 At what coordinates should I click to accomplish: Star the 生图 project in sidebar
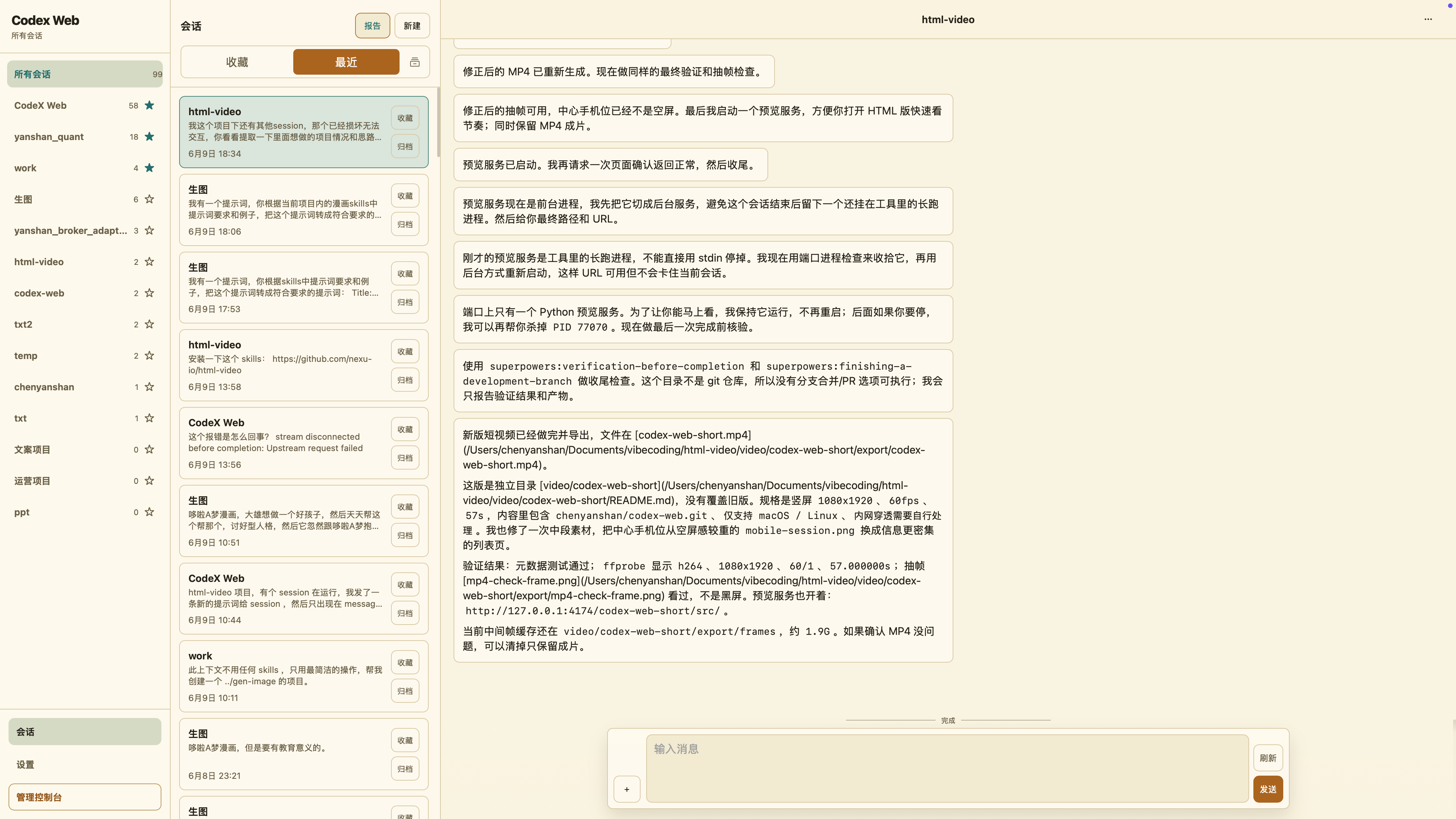tap(149, 199)
